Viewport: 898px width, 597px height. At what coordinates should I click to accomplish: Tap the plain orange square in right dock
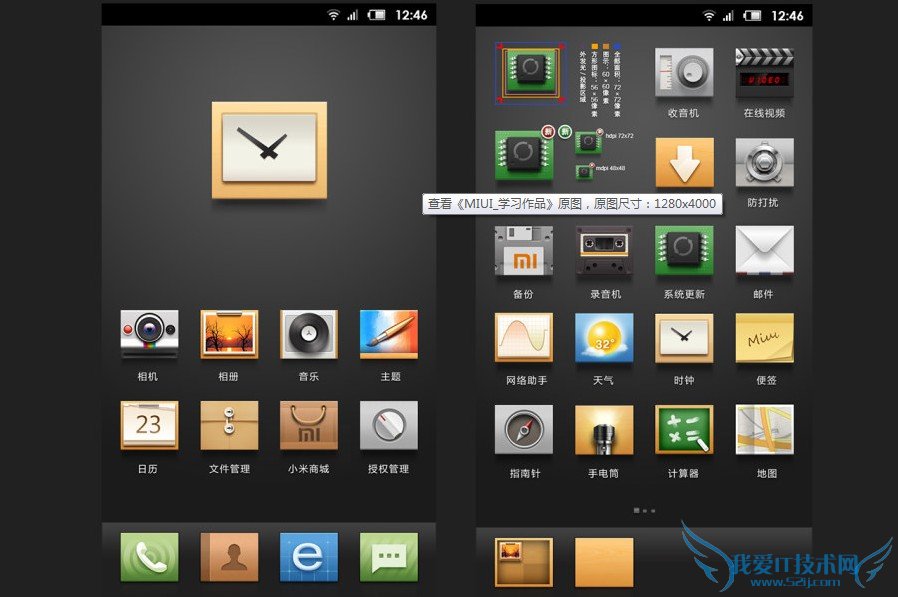click(604, 562)
